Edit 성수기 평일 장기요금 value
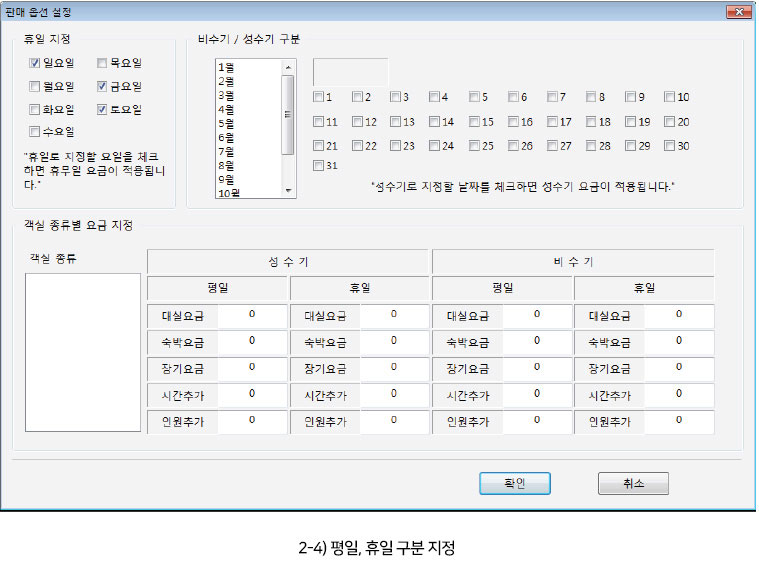The height and width of the screenshot is (570, 759). [x=252, y=368]
